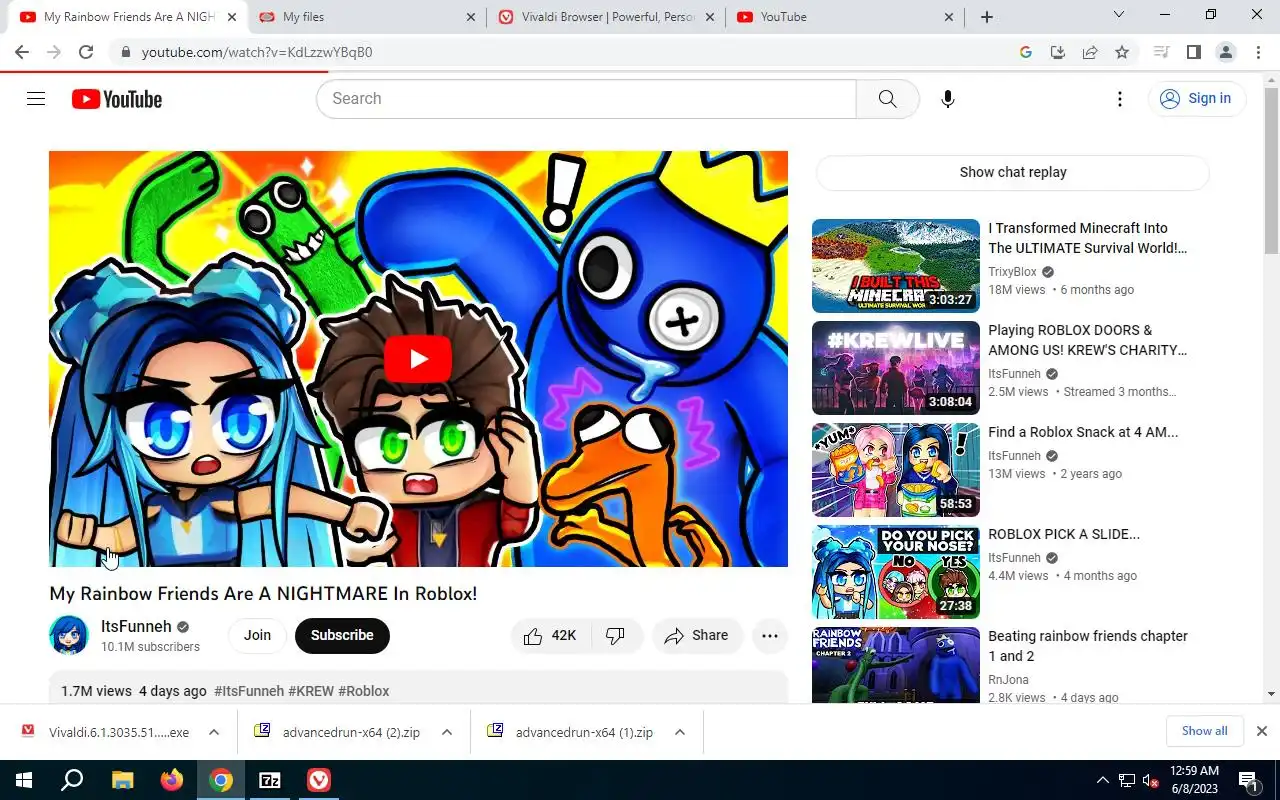This screenshot has height=800, width=1280.
Task: Switch to Vivaldi Browser tab
Action: click(x=608, y=17)
